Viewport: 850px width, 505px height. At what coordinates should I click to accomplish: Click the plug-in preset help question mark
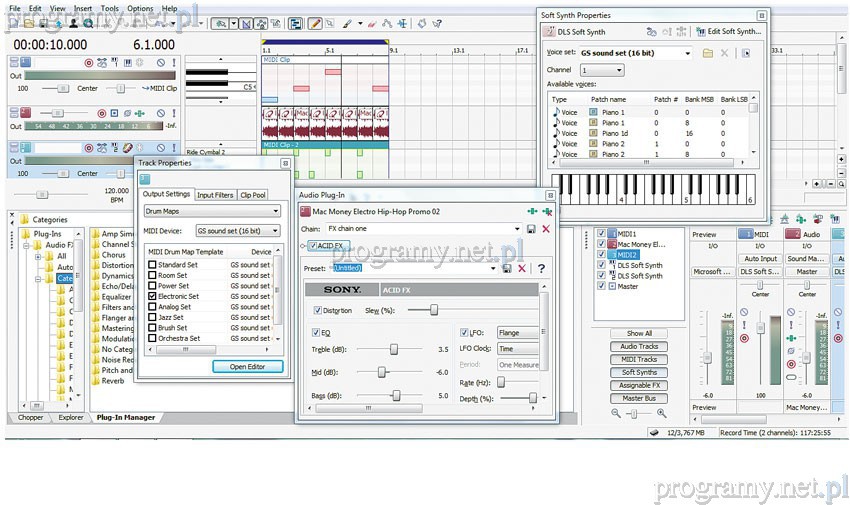point(541,268)
